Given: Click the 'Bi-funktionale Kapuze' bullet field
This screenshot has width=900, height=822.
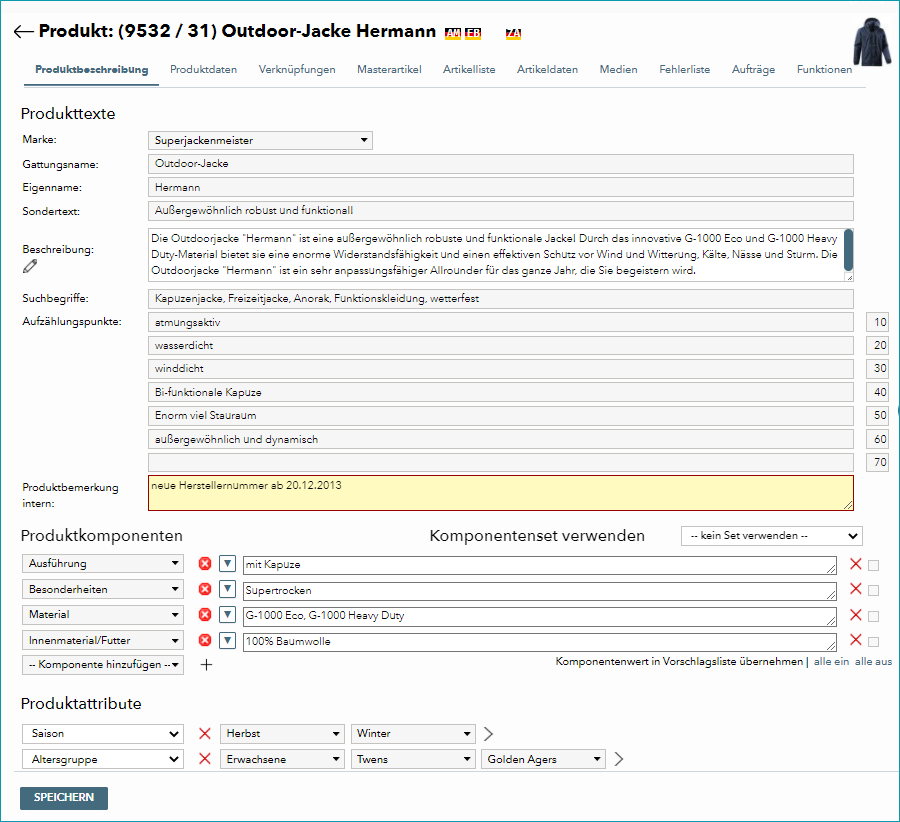Looking at the screenshot, I should coord(501,392).
